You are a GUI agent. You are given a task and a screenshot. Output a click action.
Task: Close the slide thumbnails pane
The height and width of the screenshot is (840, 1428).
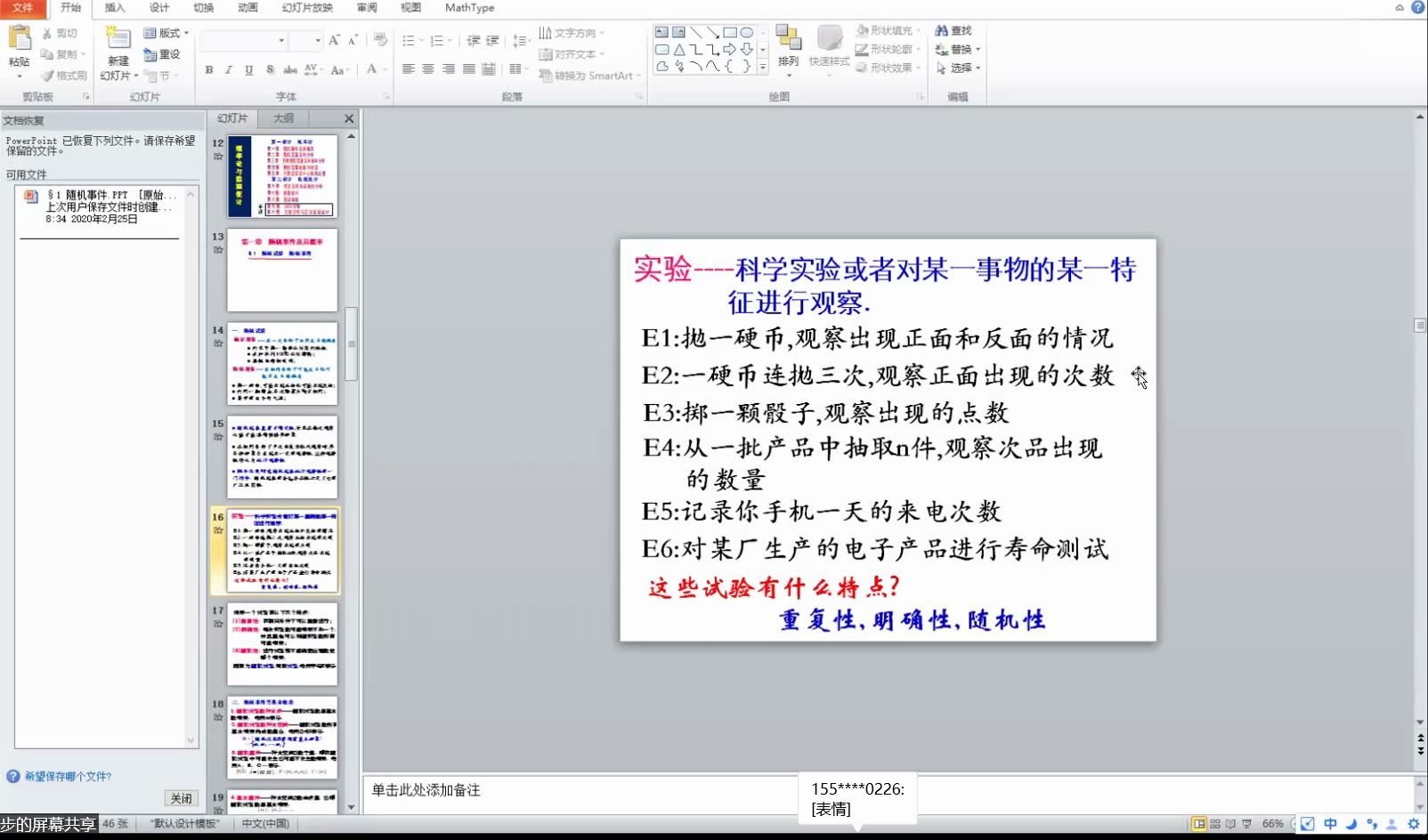349,118
